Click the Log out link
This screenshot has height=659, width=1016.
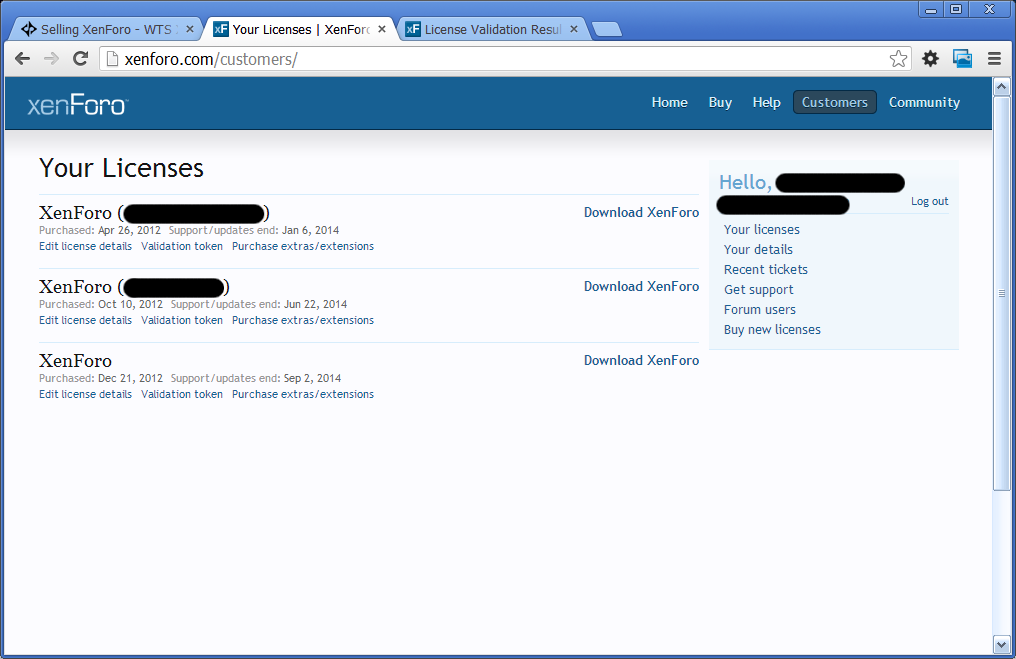pos(929,202)
